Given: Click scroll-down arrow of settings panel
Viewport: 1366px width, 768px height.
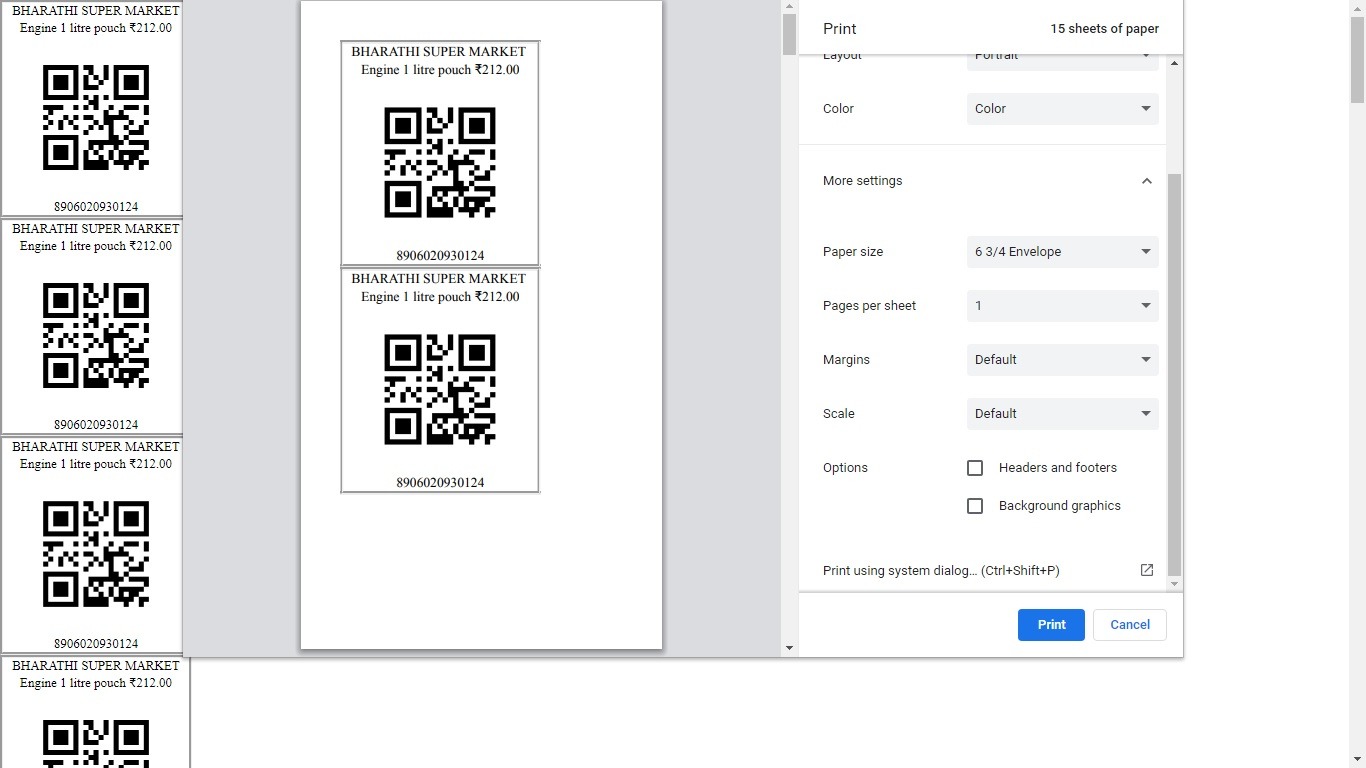Looking at the screenshot, I should point(1174,583).
